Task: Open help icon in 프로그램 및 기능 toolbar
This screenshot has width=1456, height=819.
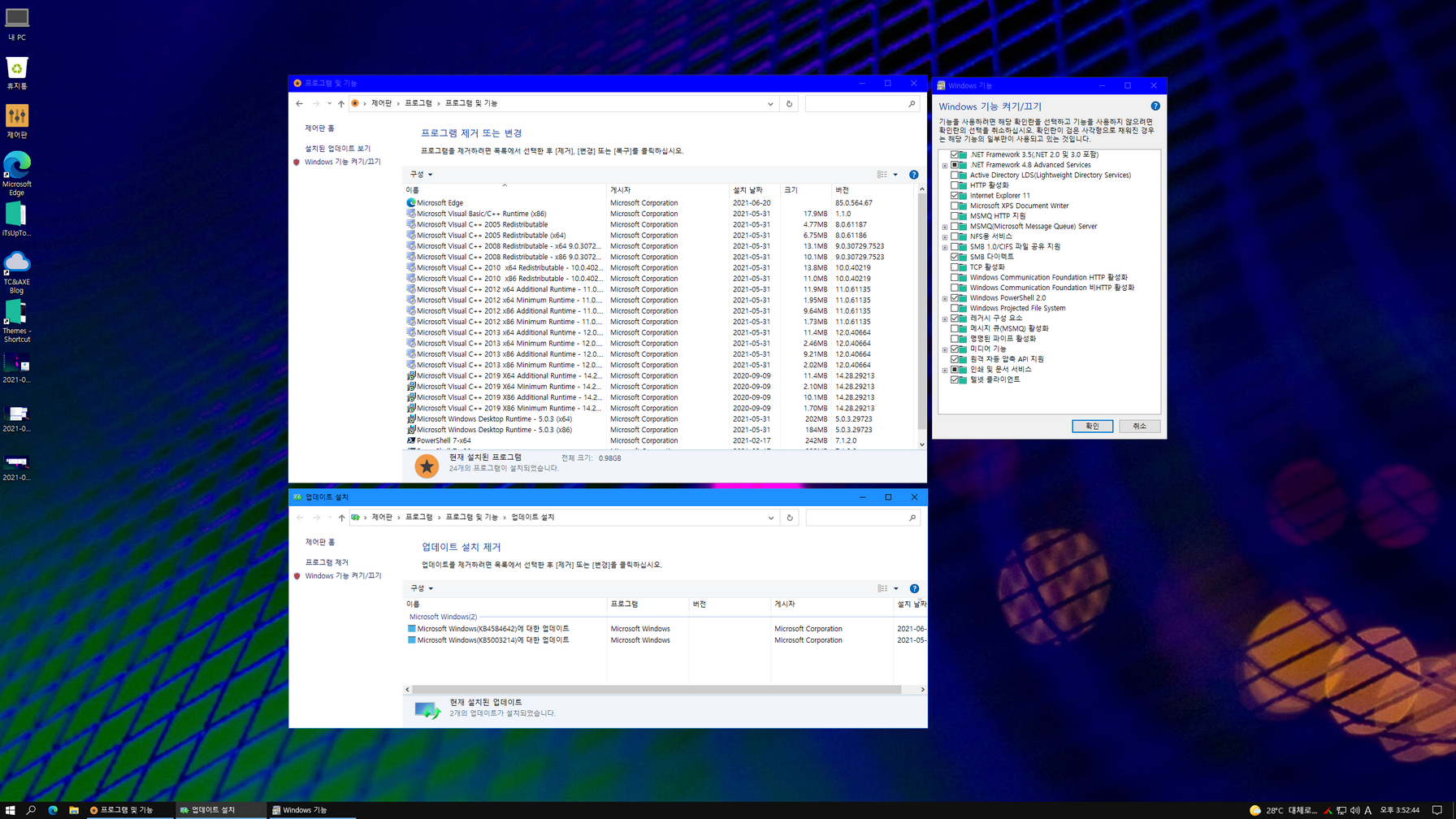Action: [x=914, y=175]
